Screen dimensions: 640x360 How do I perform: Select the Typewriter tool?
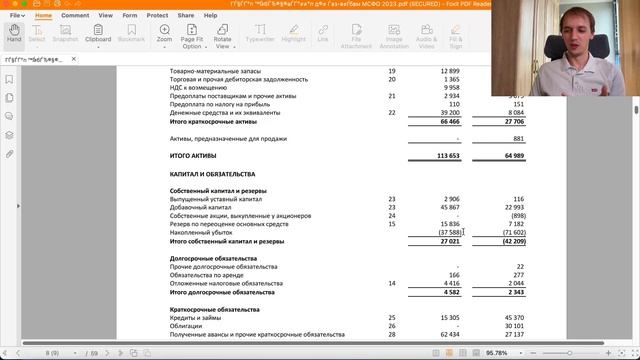(x=260, y=34)
